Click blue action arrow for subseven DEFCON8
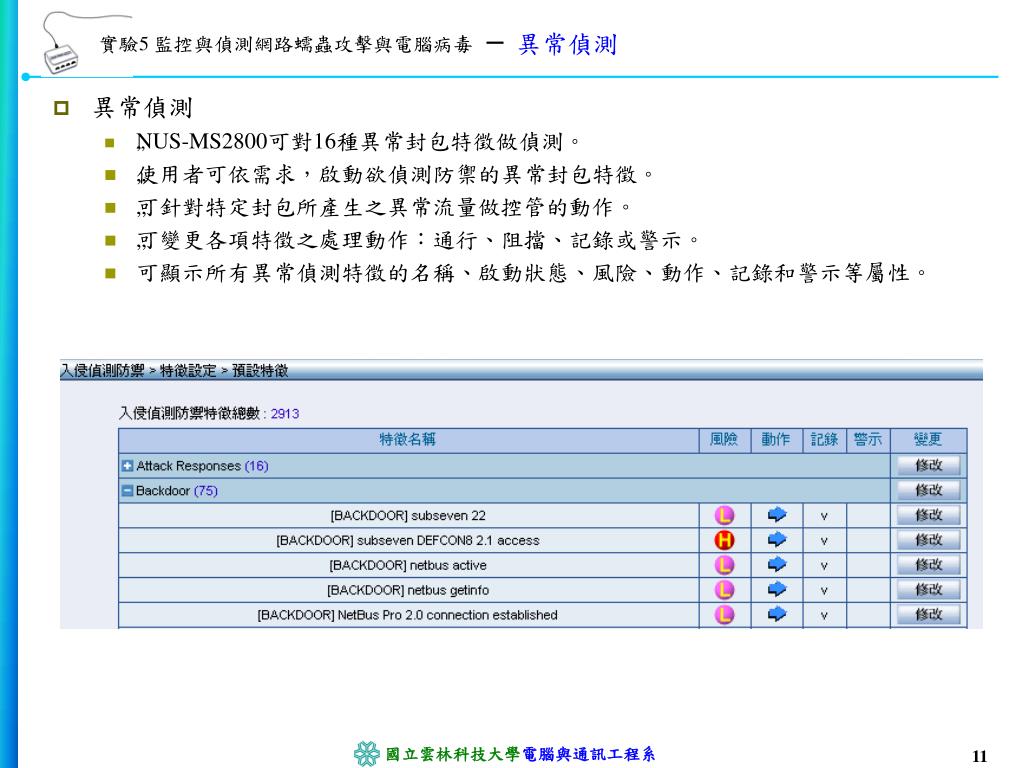This screenshot has width=1024, height=768. [x=776, y=539]
